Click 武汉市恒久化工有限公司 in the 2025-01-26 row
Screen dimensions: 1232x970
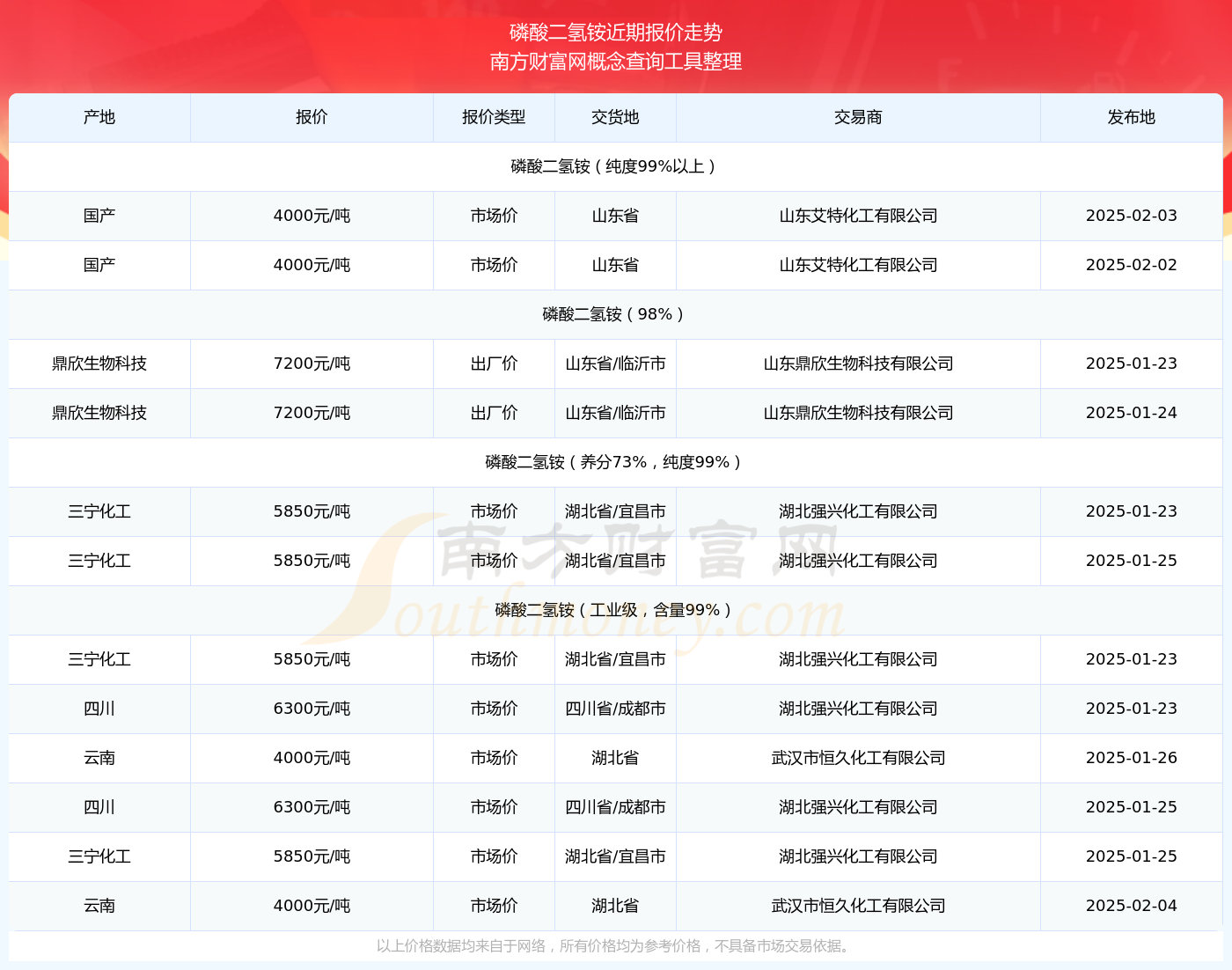(x=858, y=758)
